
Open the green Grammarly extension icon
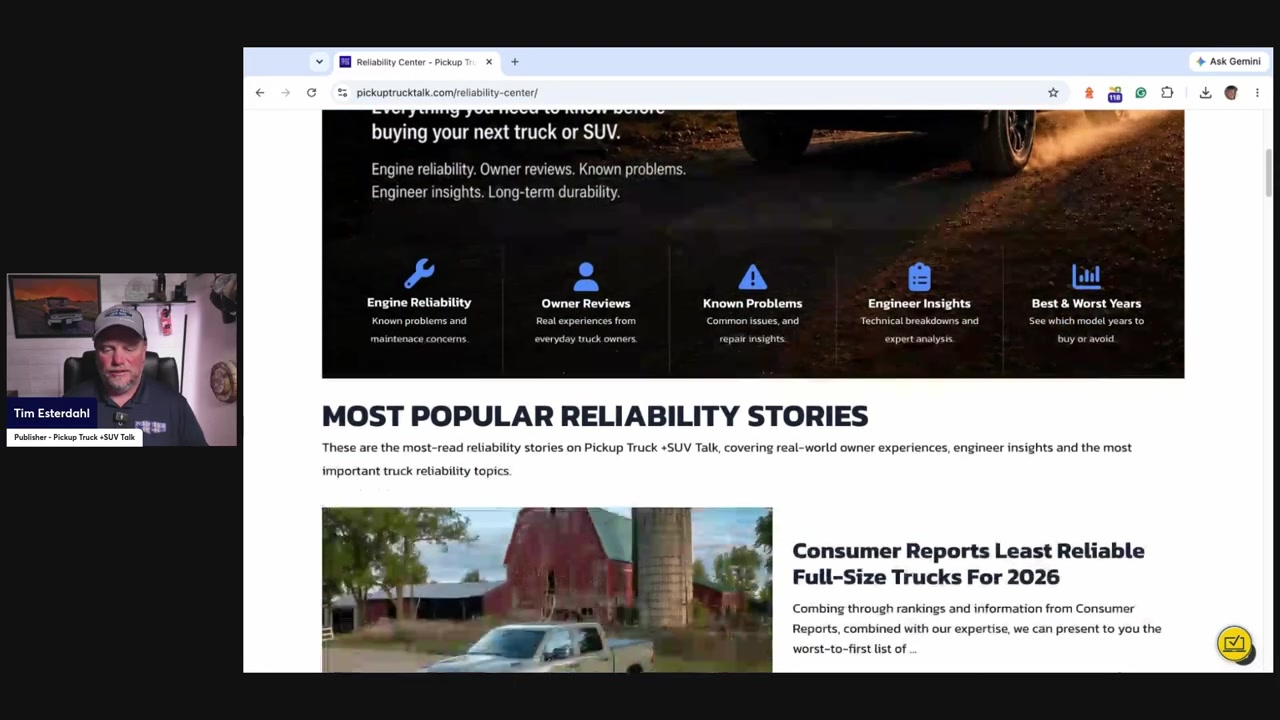point(1141,92)
